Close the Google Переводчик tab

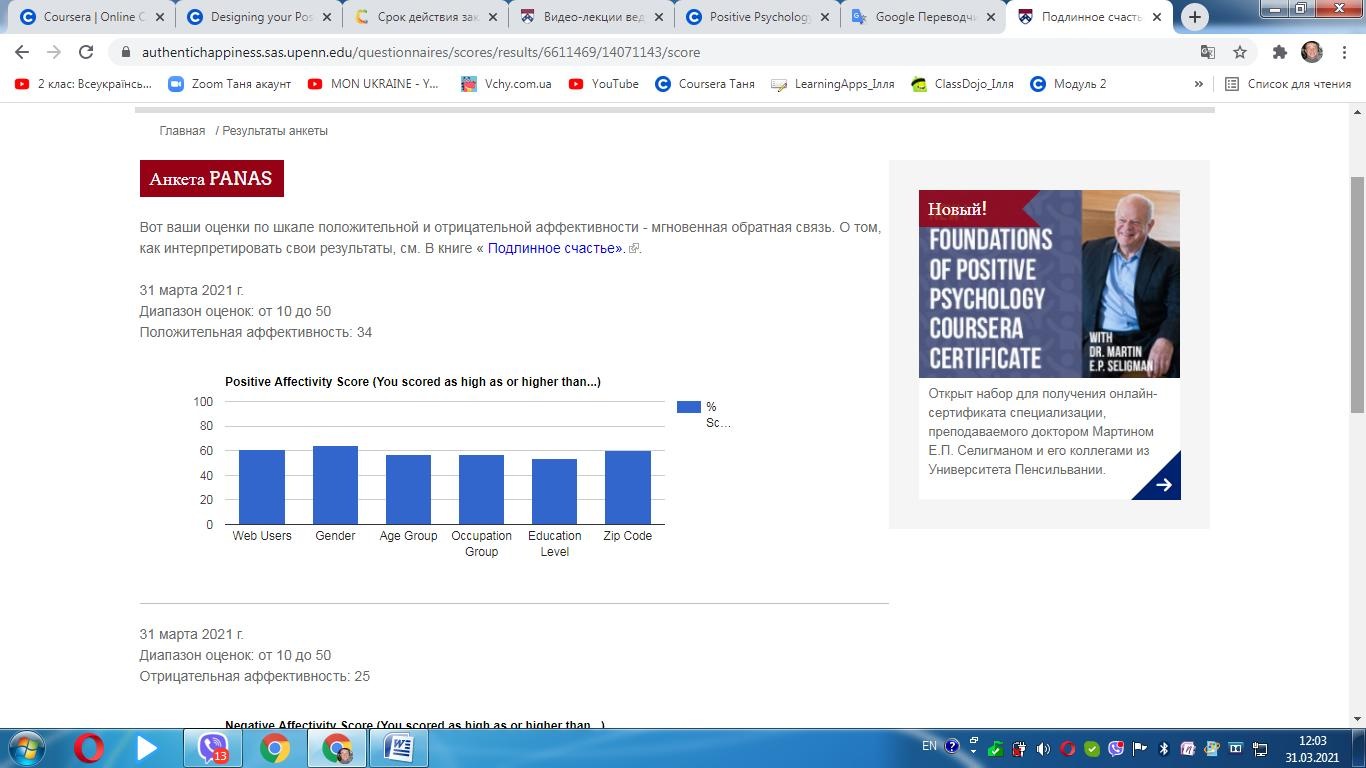pyautogui.click(x=990, y=17)
